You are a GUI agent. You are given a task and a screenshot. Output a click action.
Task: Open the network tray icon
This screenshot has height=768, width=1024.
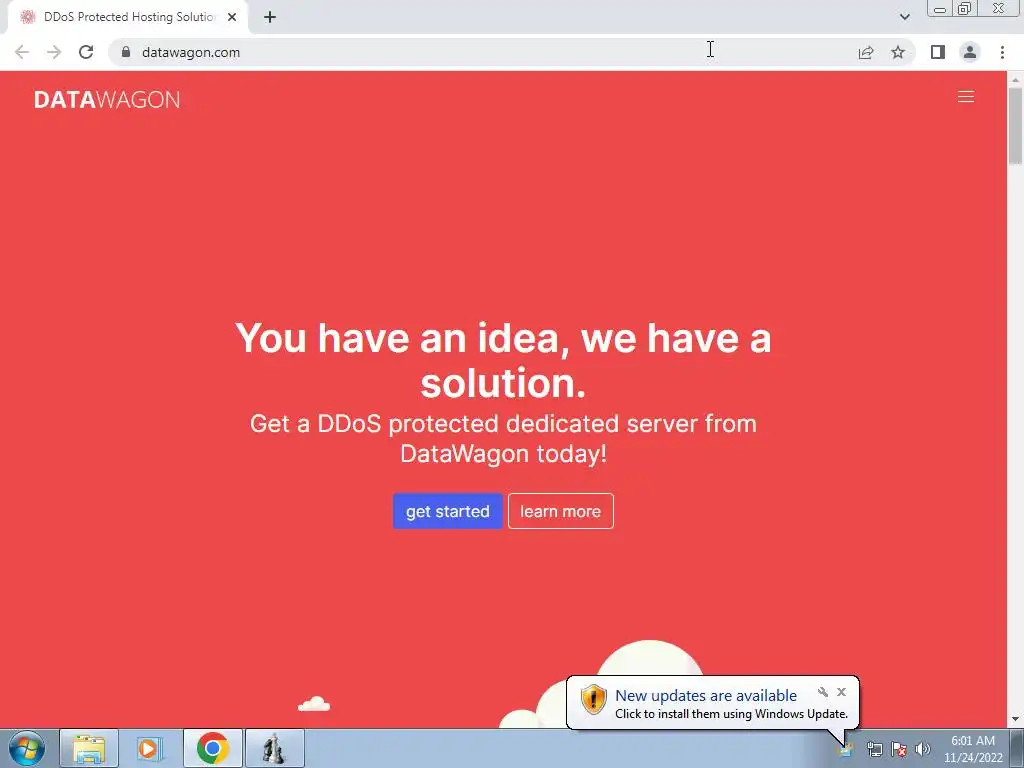tap(874, 749)
